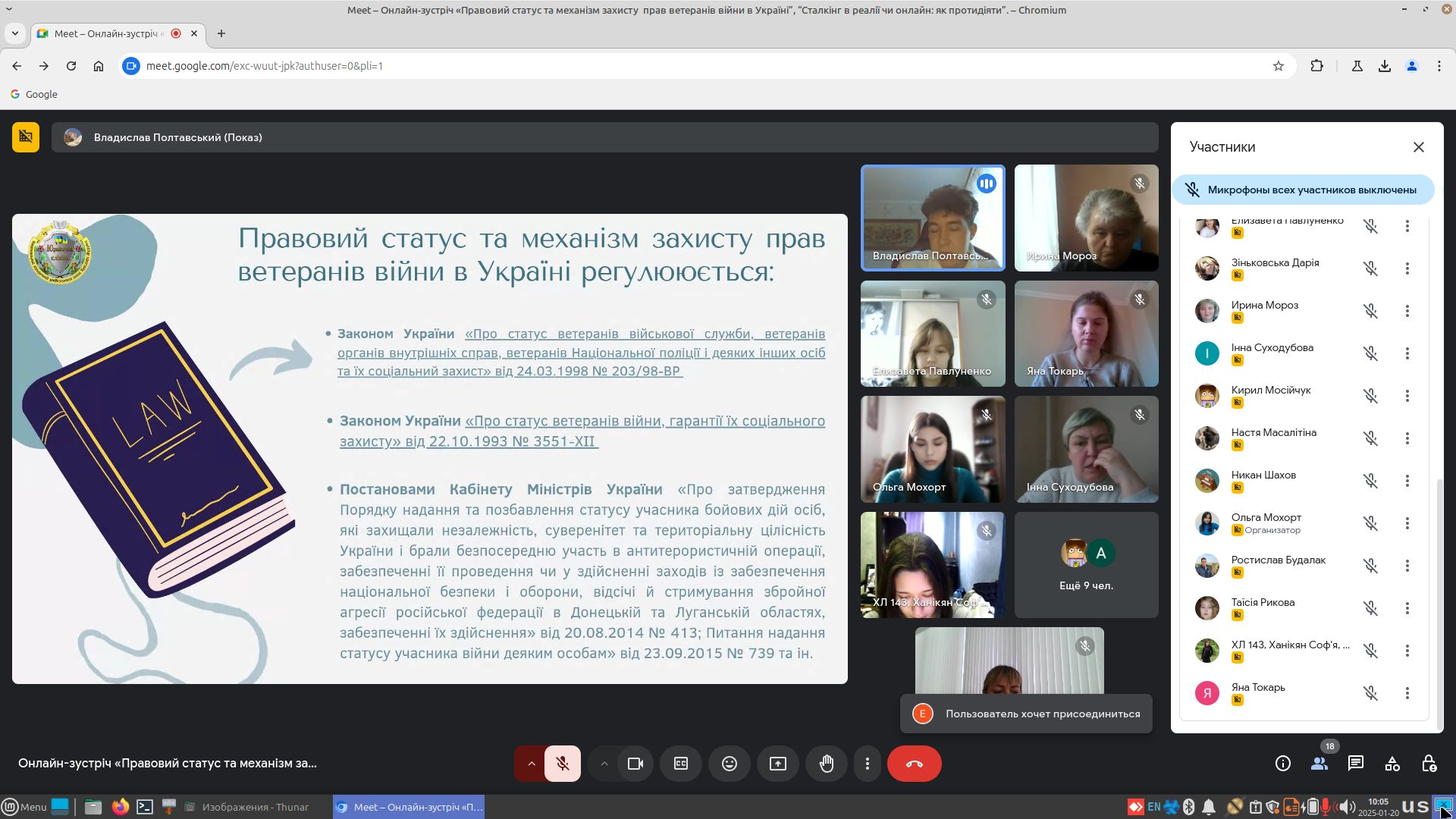Open the chat panel
The width and height of the screenshot is (1456, 819).
1355,764
